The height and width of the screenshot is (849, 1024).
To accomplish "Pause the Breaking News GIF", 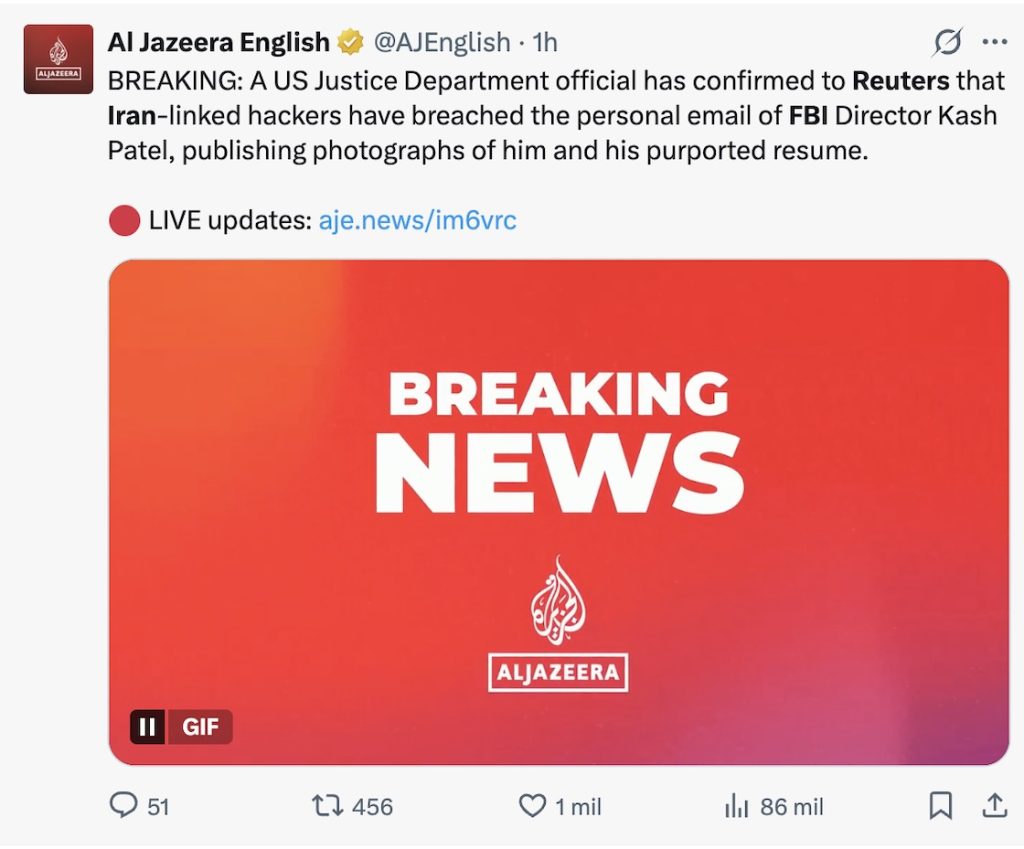I will point(147,727).
